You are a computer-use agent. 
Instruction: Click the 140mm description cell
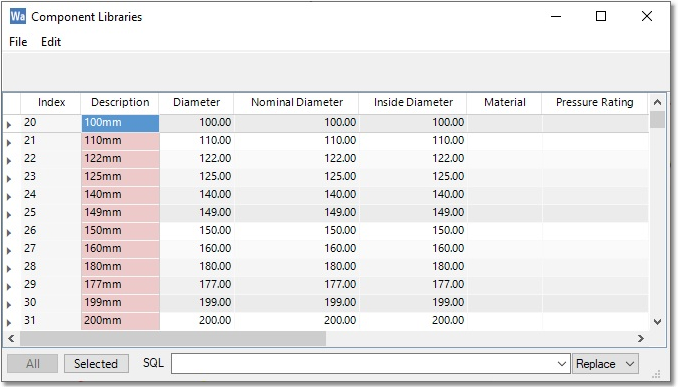tap(120, 195)
